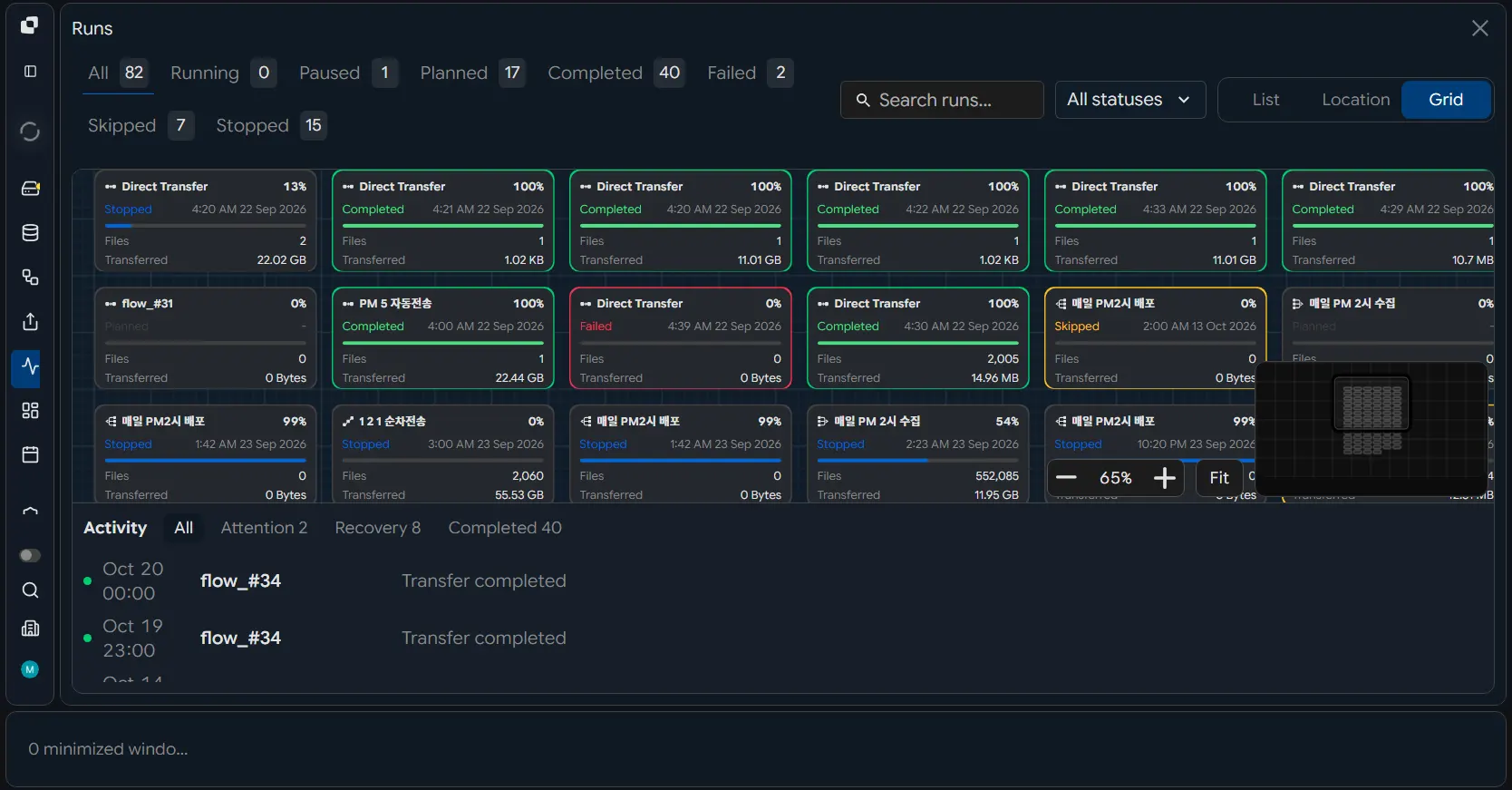Open the All statuses dropdown
This screenshot has width=1512, height=790.
coord(1130,100)
